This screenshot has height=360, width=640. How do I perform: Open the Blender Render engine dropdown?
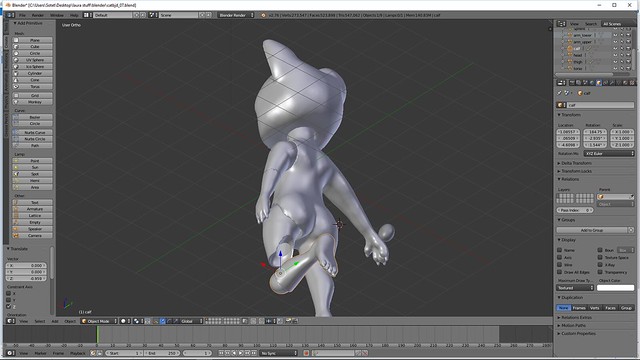236,15
